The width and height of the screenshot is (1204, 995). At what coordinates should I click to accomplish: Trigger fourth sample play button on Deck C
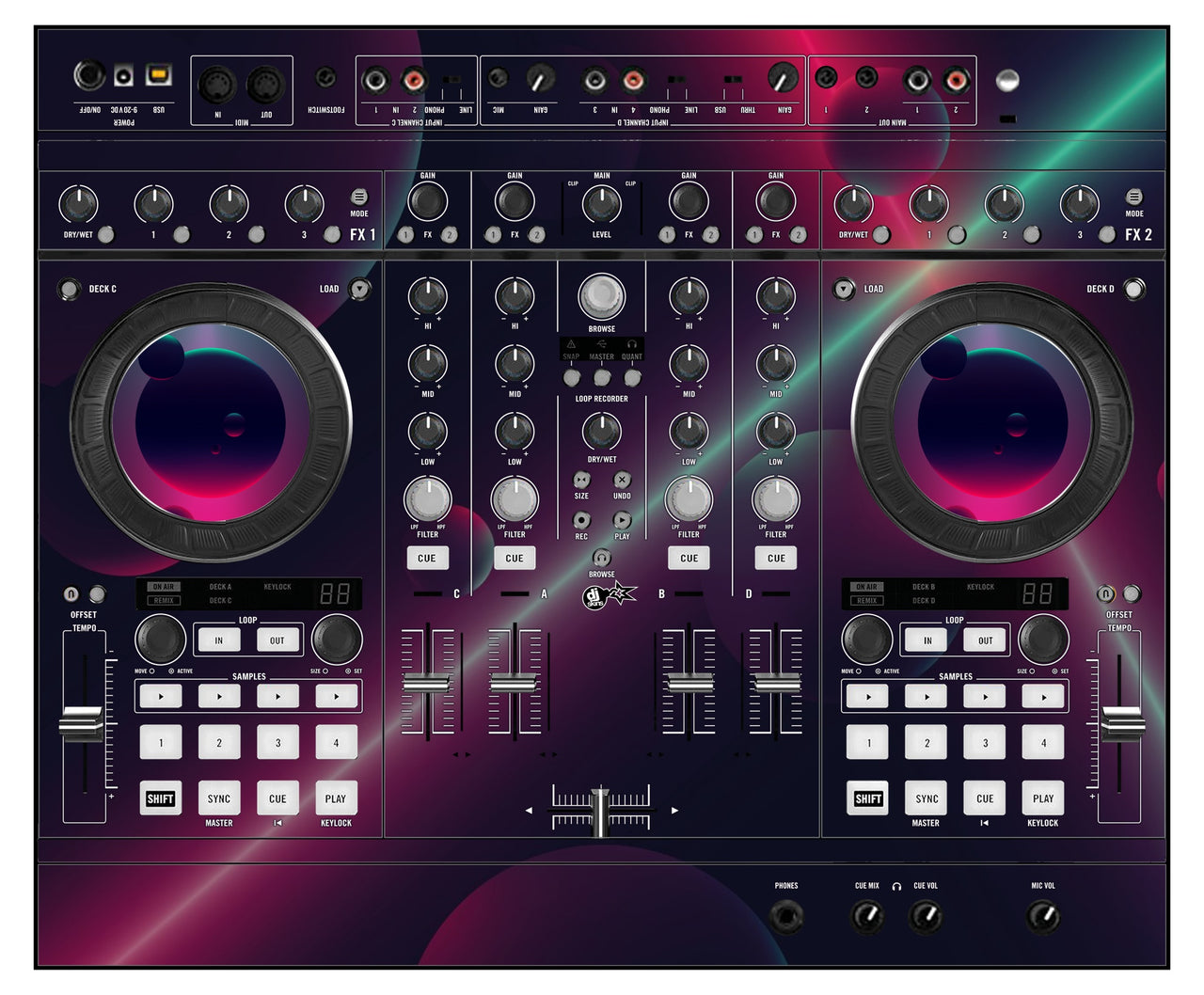pos(336,697)
